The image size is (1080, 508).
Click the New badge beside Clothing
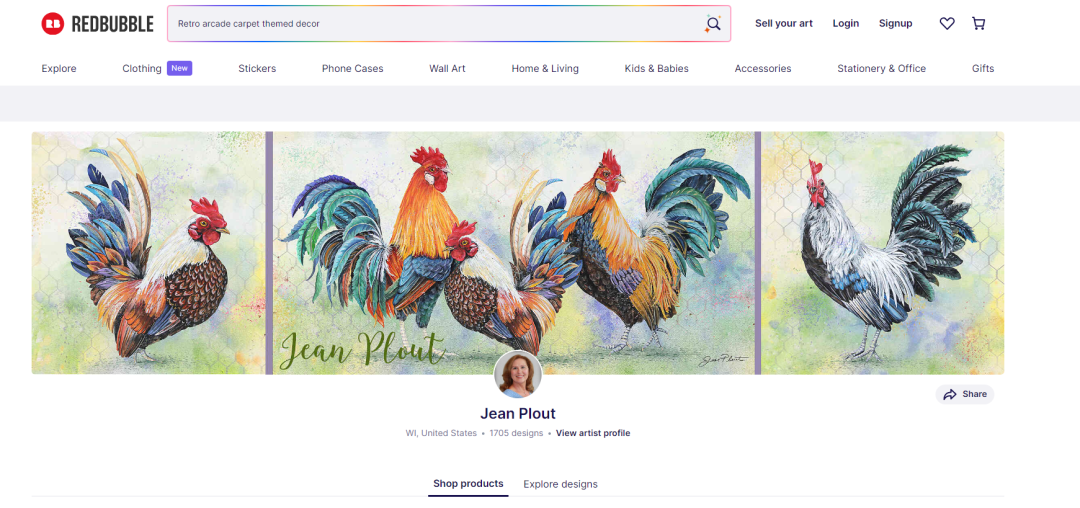179,68
